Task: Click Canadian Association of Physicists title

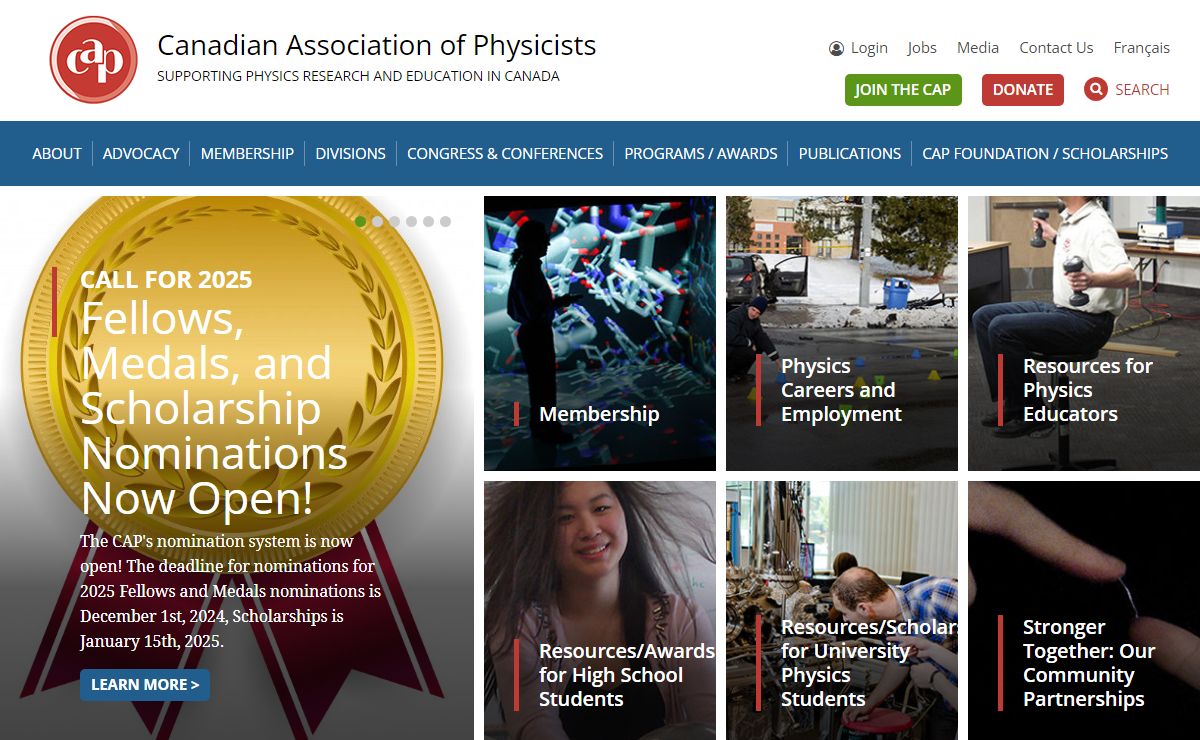Action: click(377, 45)
